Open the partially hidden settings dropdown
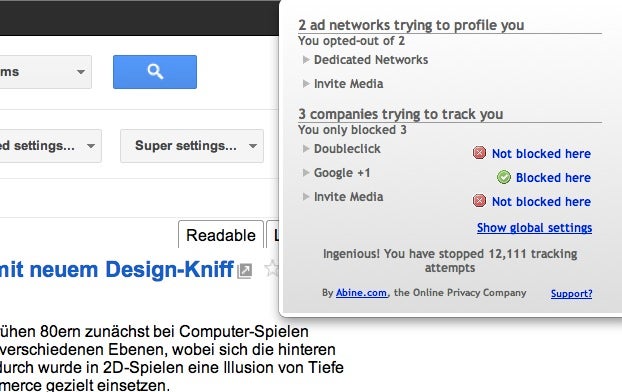This screenshot has width=622, height=392. point(50,146)
